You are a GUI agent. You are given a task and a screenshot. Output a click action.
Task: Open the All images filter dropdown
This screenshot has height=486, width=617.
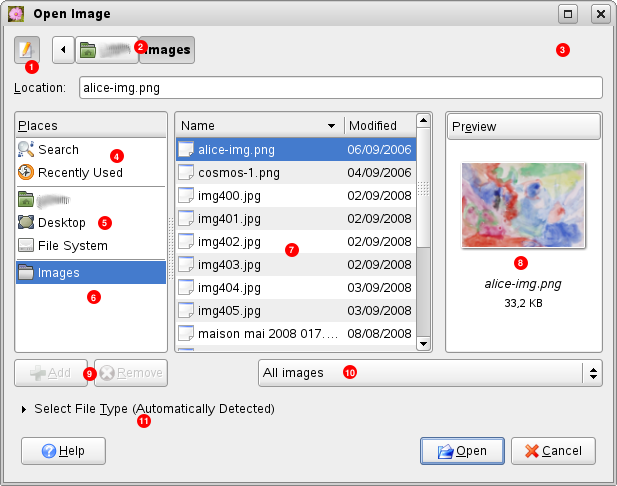(430, 373)
